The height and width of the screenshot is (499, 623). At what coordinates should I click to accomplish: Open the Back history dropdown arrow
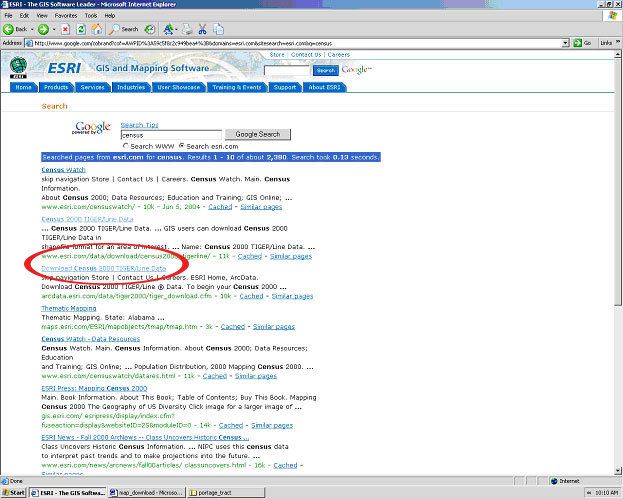(x=32, y=29)
